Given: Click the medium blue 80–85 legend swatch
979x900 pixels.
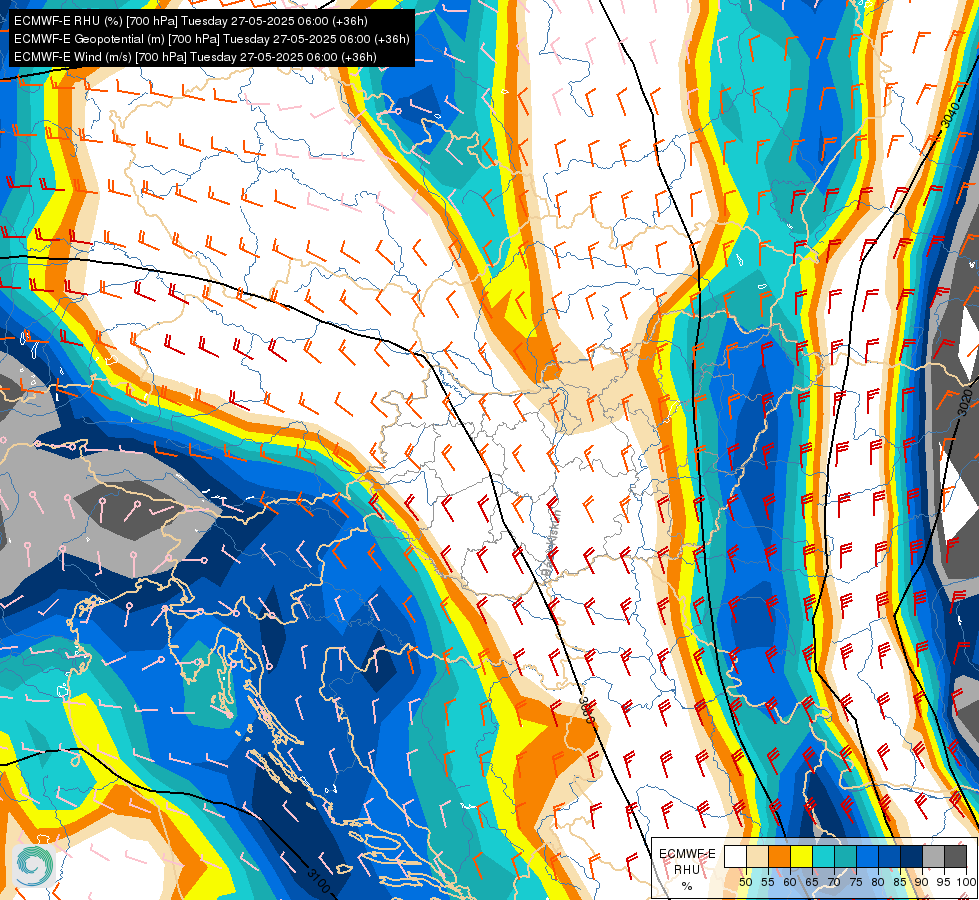Looking at the screenshot, I should tap(889, 856).
